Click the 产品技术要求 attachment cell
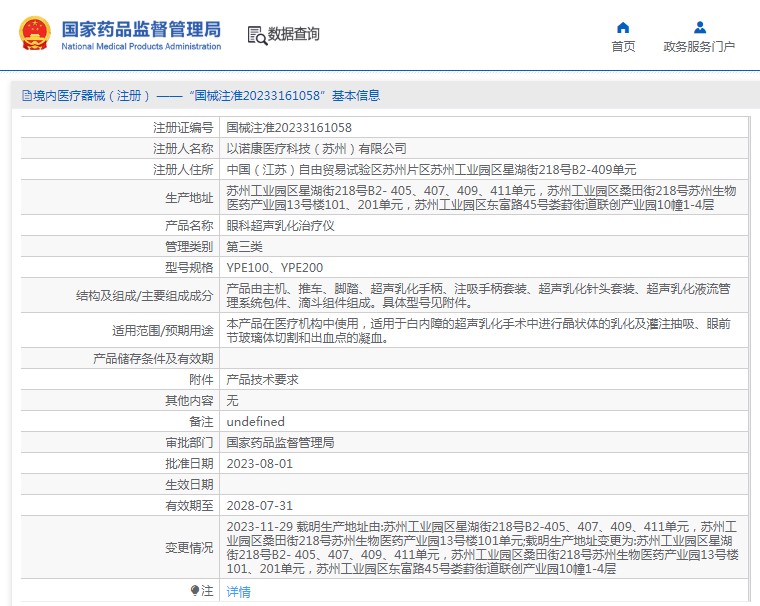 262,380
